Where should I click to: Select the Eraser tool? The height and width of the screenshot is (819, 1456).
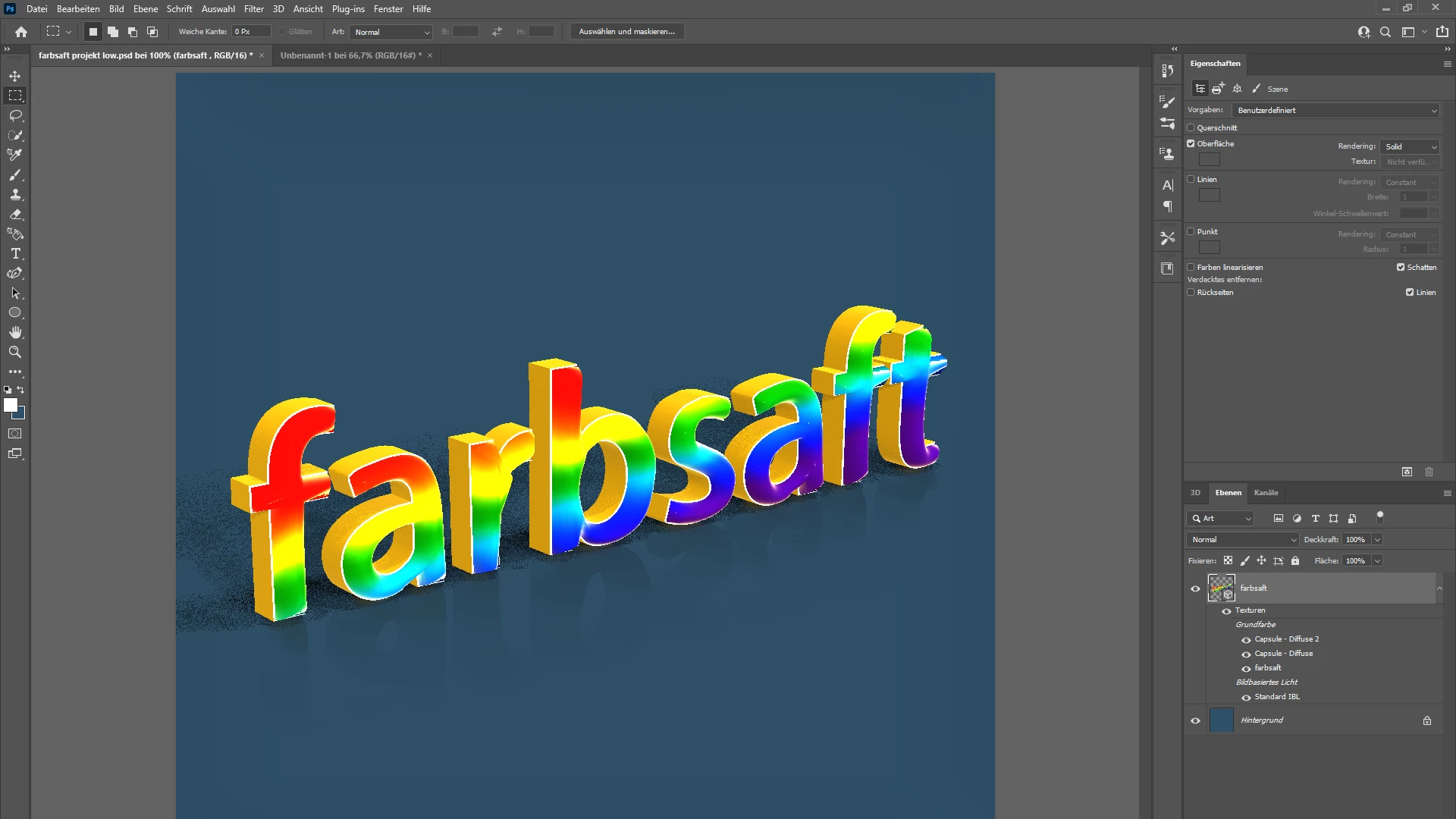point(15,215)
